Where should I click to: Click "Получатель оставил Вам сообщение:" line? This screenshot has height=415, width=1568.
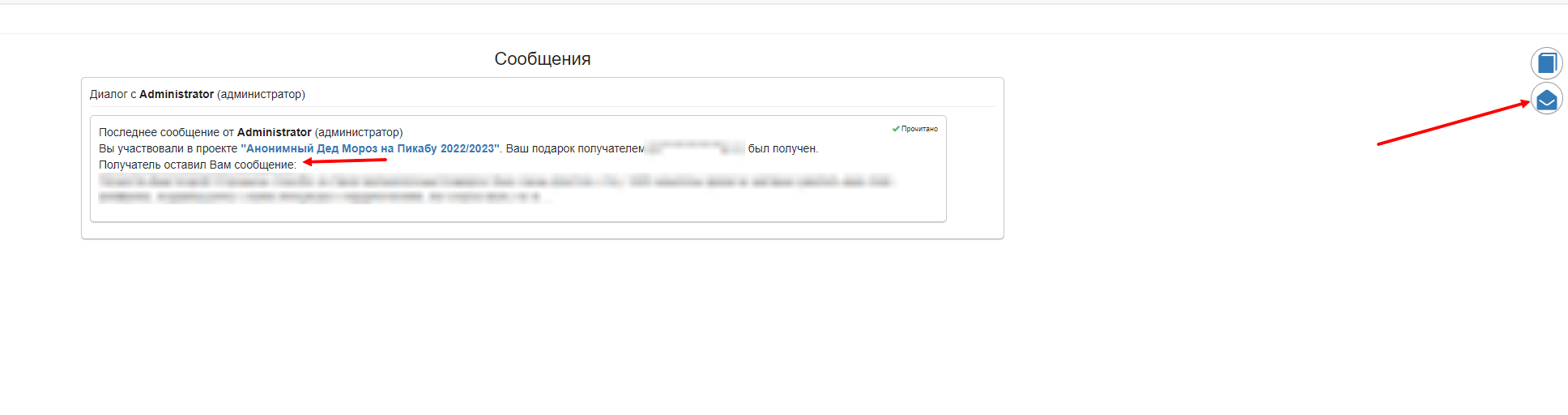click(x=198, y=165)
